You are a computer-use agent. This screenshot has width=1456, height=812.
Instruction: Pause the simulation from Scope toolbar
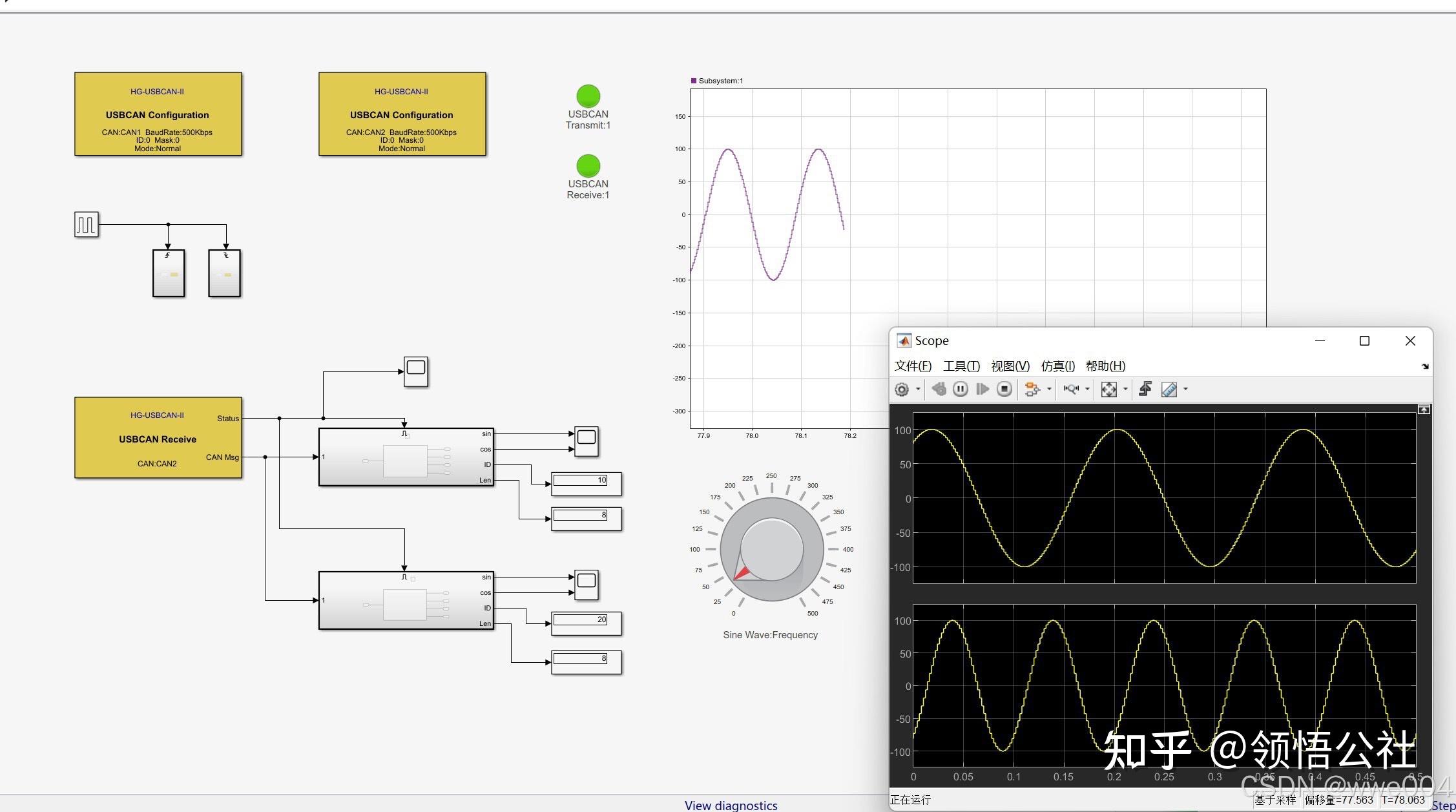pyautogui.click(x=961, y=389)
